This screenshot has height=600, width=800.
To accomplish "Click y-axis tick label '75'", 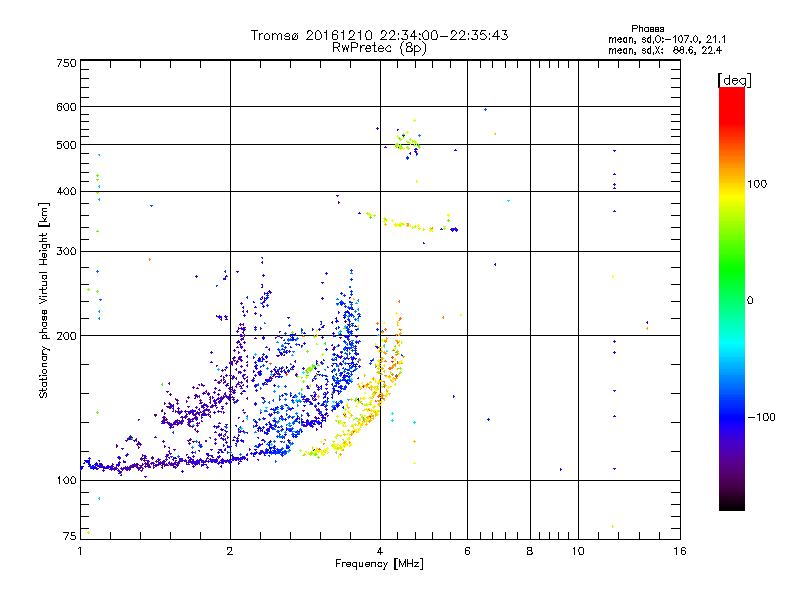I will pos(70,536).
